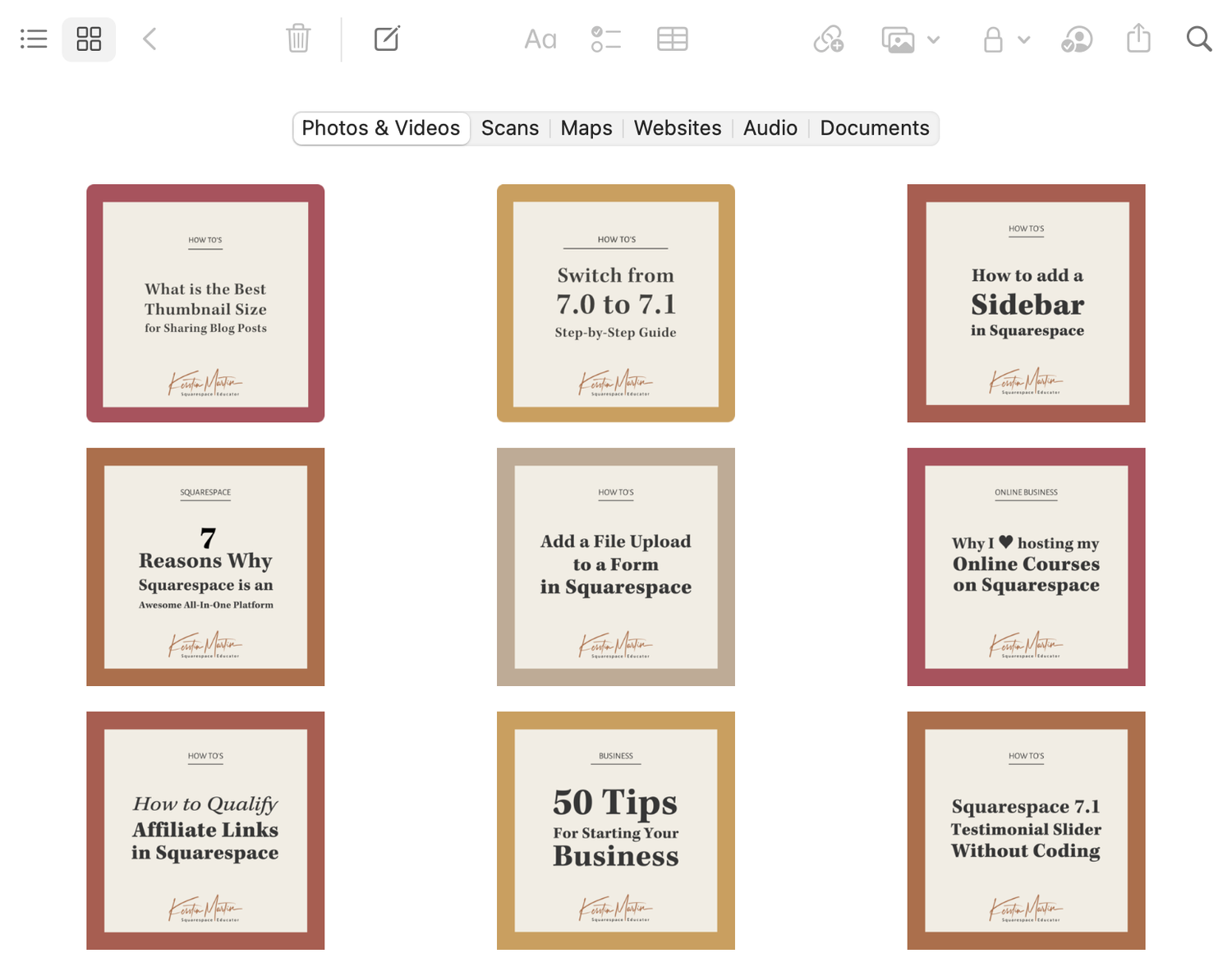The height and width of the screenshot is (972, 1232).
Task: Switch to the Scans tab
Action: (x=510, y=128)
